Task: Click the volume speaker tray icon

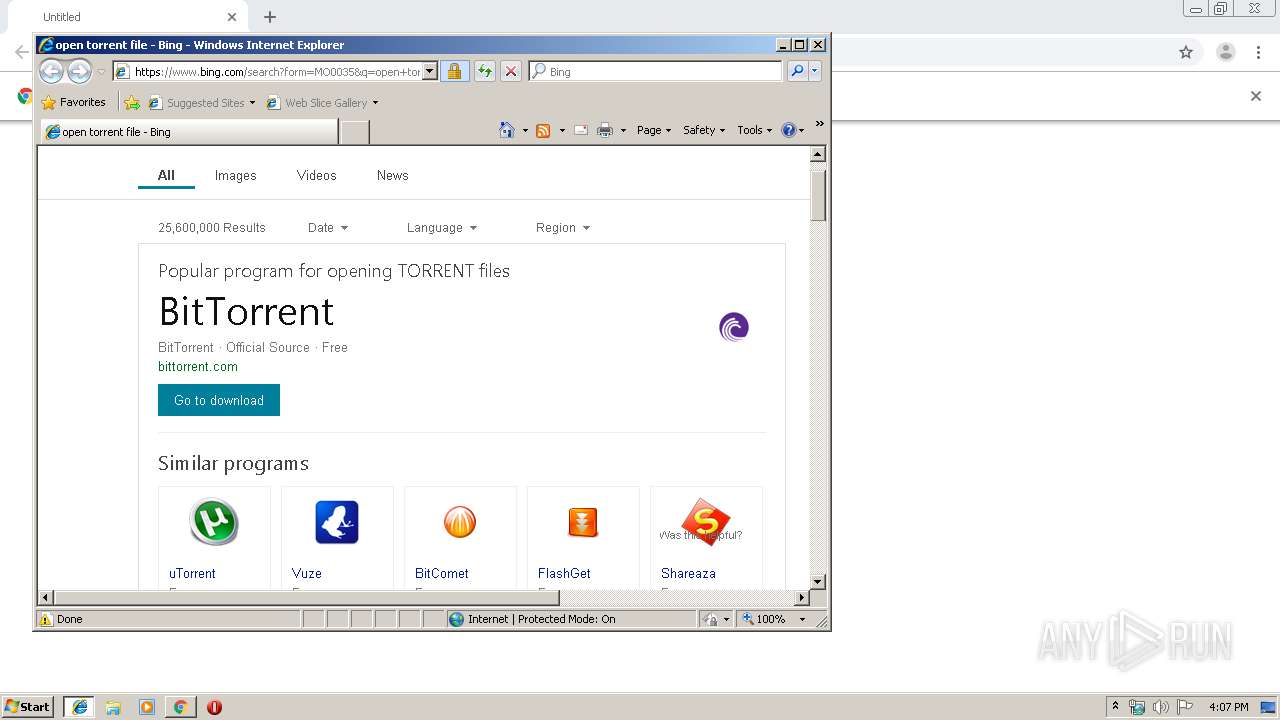Action: pyautogui.click(x=1160, y=707)
